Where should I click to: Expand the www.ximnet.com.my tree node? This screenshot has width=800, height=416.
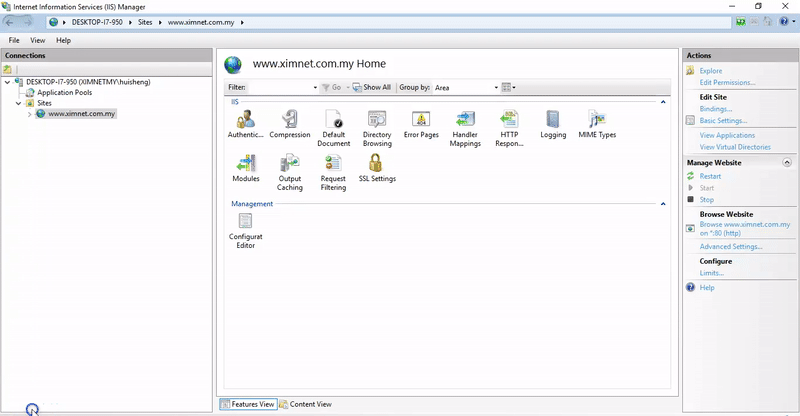click(x=30, y=114)
